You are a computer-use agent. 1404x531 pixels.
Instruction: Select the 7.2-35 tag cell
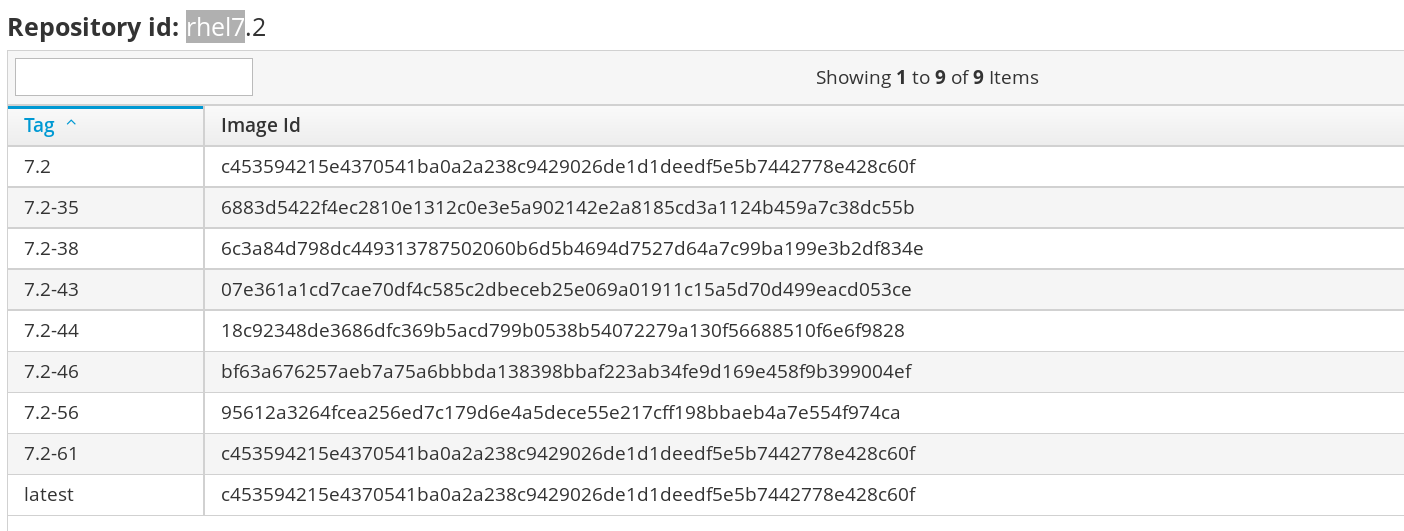click(x=51, y=208)
